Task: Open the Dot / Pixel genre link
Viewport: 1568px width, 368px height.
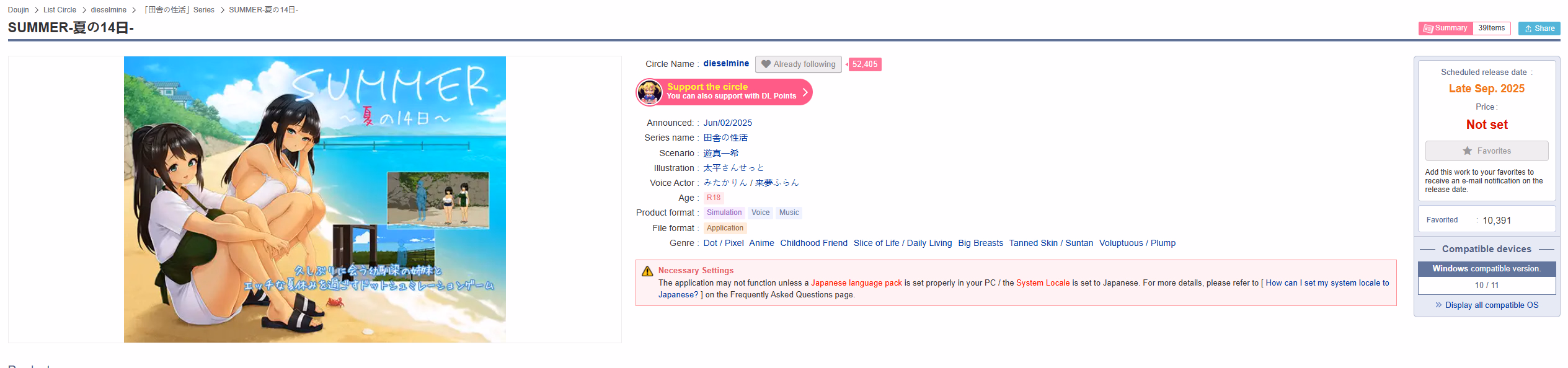Action: pos(723,243)
